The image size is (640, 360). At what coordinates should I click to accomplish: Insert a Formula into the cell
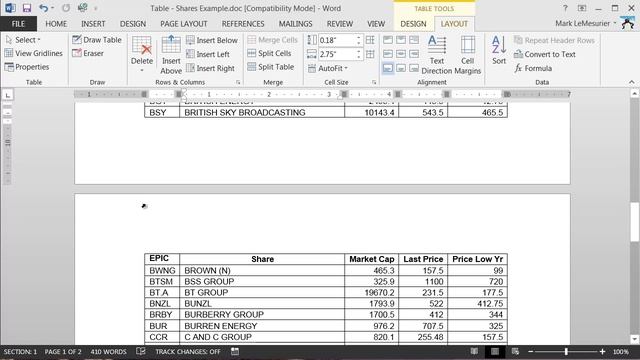pos(533,68)
